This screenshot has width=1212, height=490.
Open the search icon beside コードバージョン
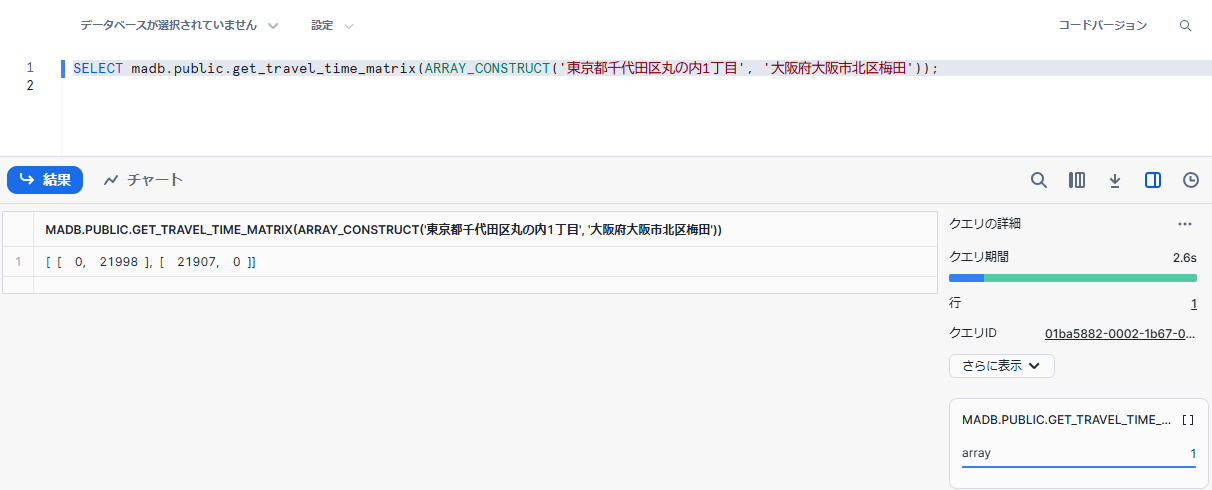click(x=1185, y=26)
